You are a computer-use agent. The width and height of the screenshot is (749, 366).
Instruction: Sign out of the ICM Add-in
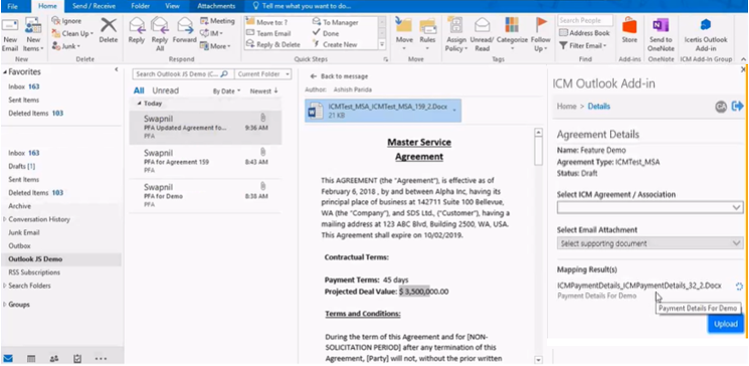737,106
